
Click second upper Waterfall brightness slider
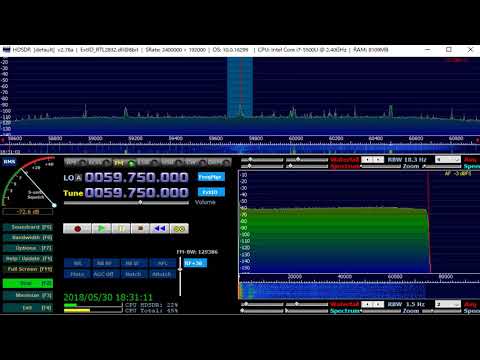pyautogui.click(x=307, y=160)
